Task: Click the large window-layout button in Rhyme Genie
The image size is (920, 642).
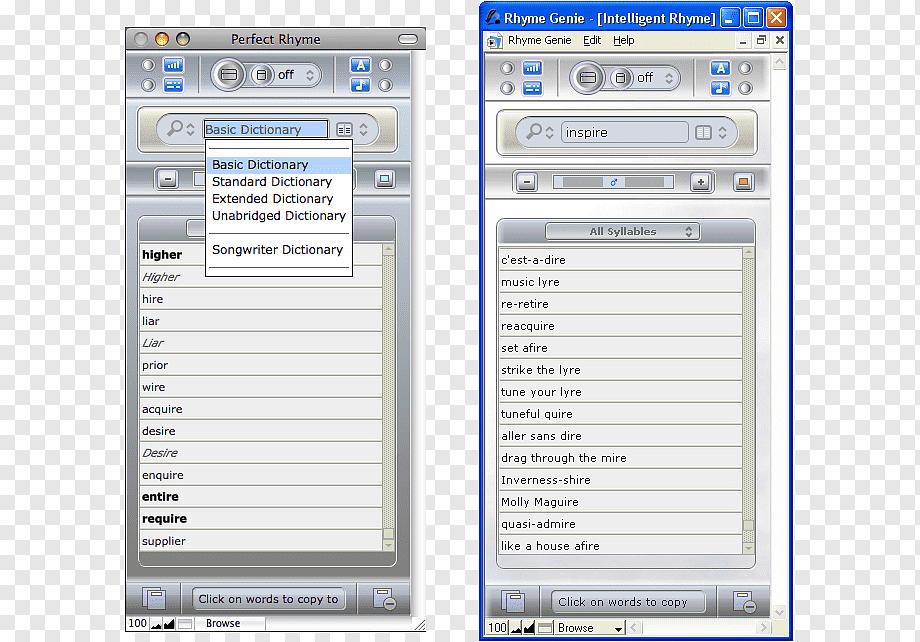Action: coord(587,77)
